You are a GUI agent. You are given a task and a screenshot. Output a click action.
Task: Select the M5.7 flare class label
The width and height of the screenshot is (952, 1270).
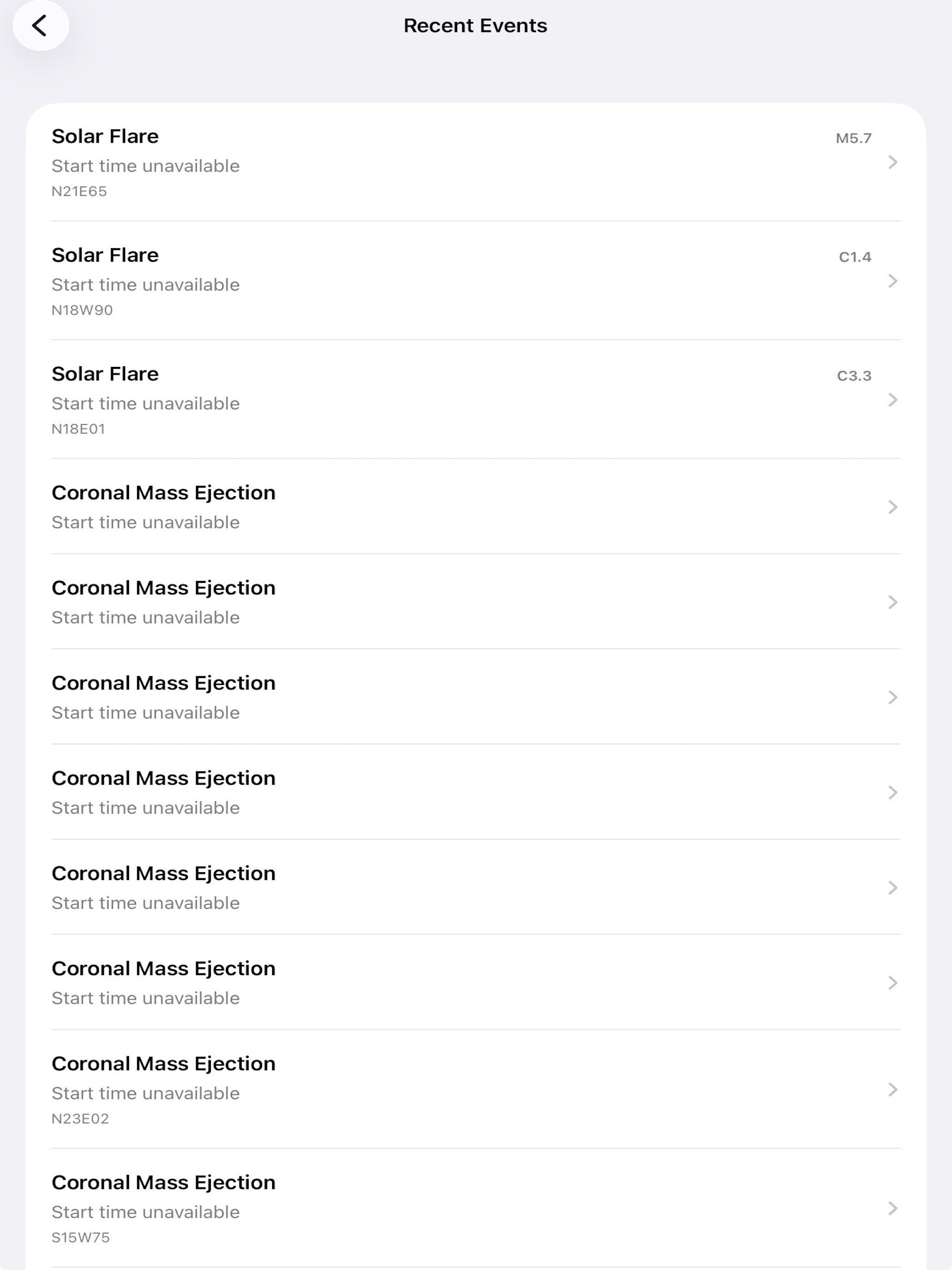click(853, 138)
